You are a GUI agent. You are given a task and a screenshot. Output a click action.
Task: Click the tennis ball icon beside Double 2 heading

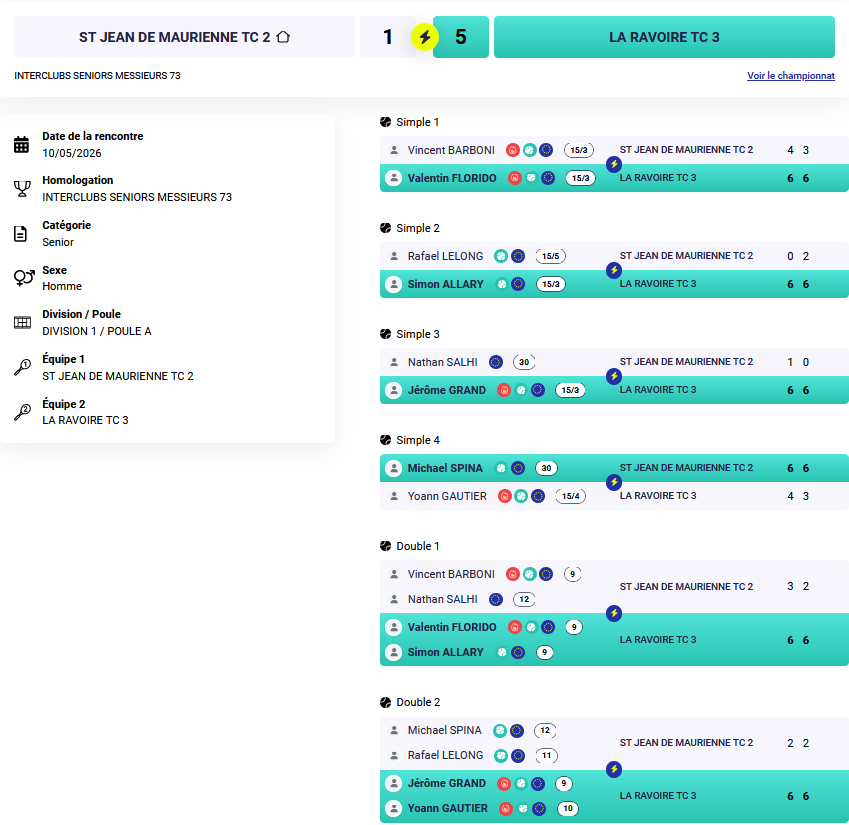386,703
